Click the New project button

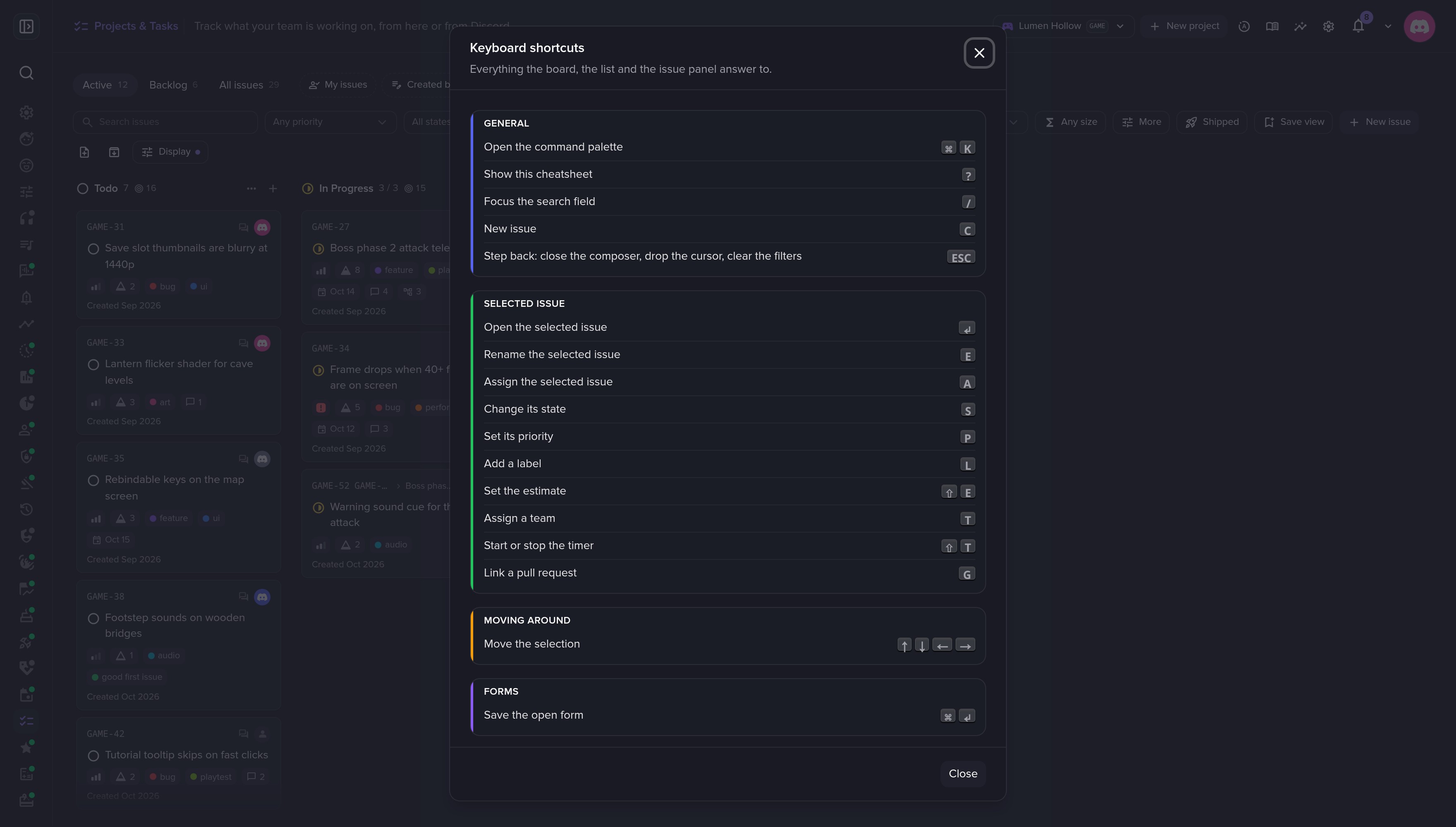coord(1184,26)
